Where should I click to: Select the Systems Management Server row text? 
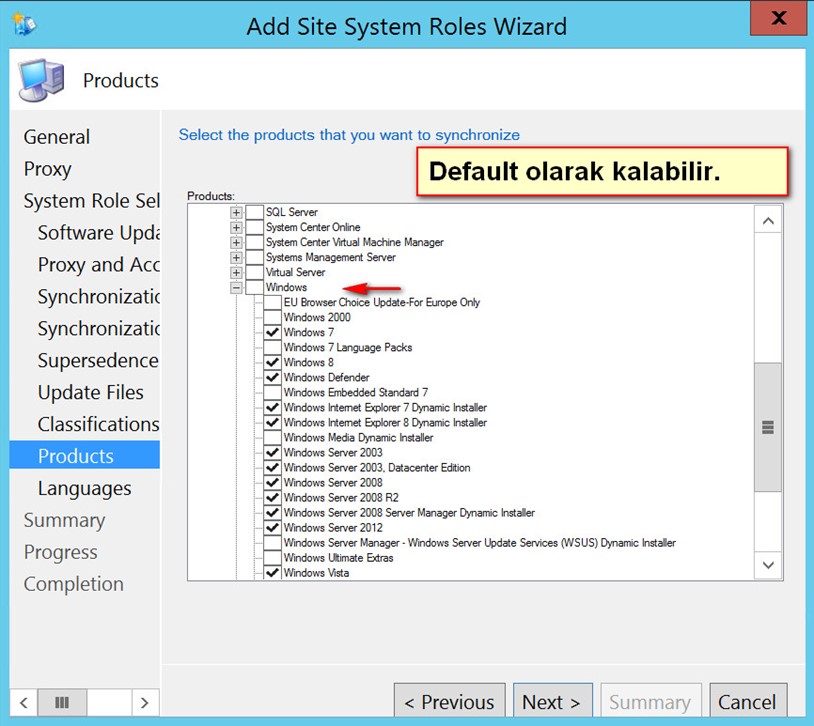pyautogui.click(x=331, y=258)
